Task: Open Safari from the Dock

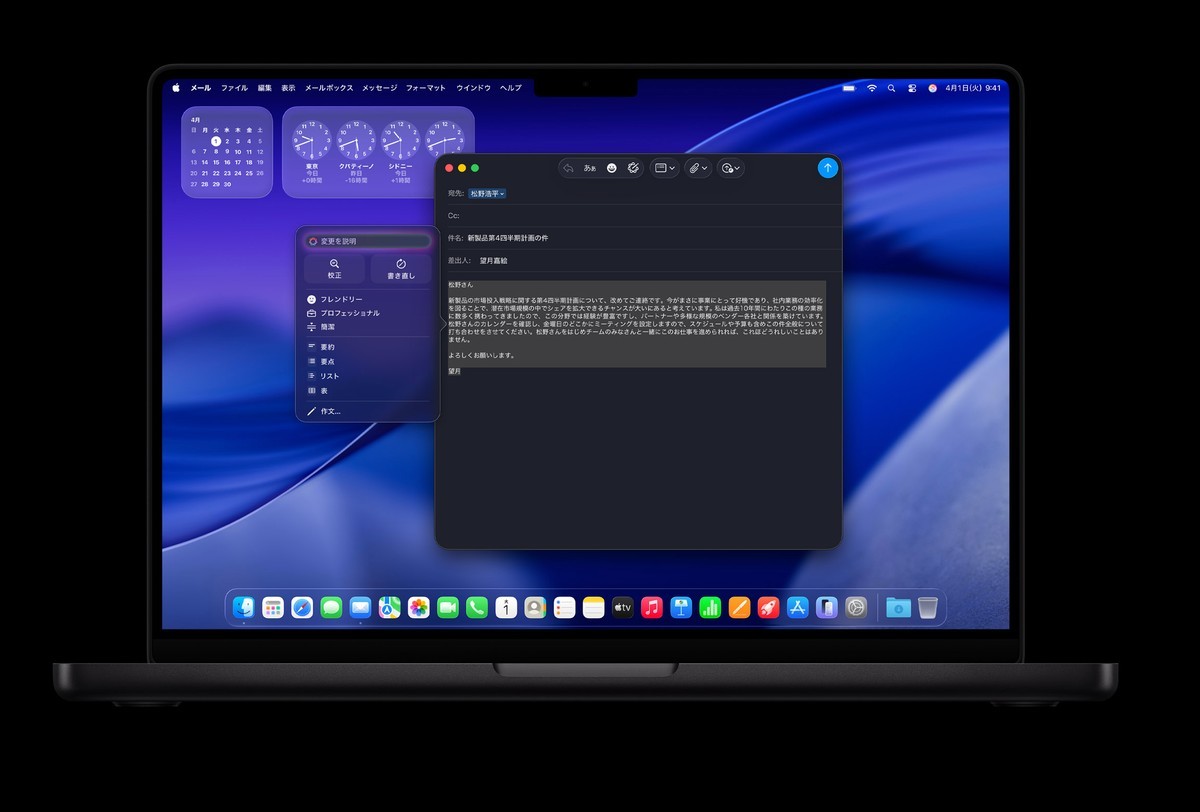Action: point(303,606)
